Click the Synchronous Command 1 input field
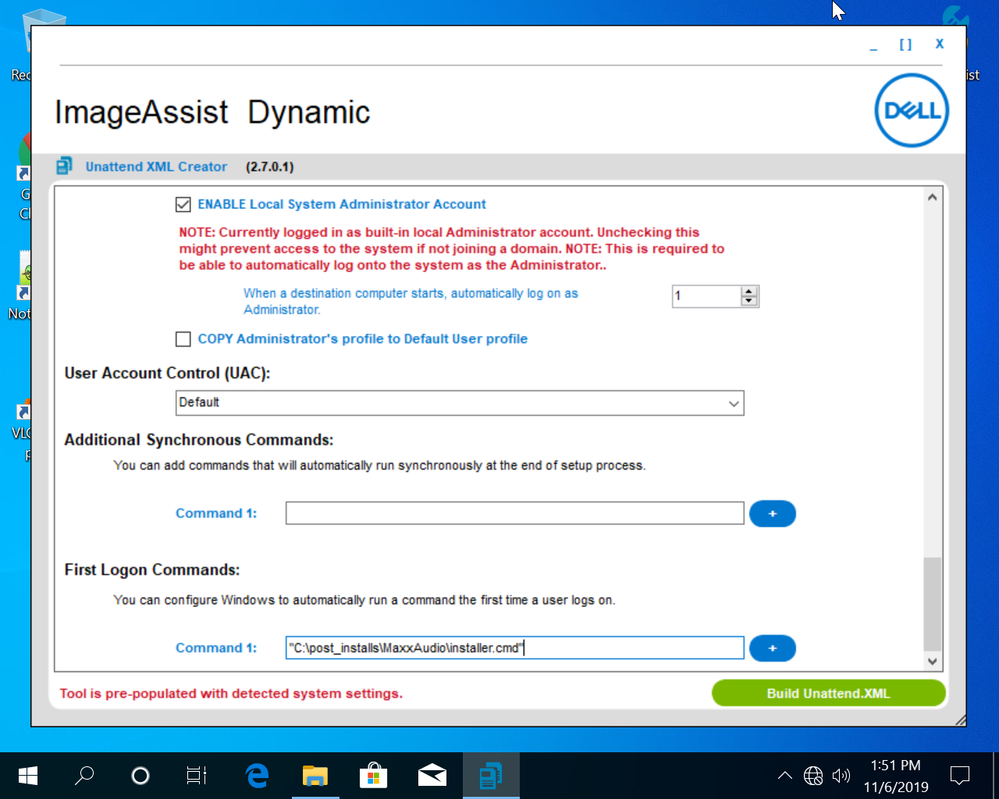Viewport: 999px width, 799px height. 515,514
